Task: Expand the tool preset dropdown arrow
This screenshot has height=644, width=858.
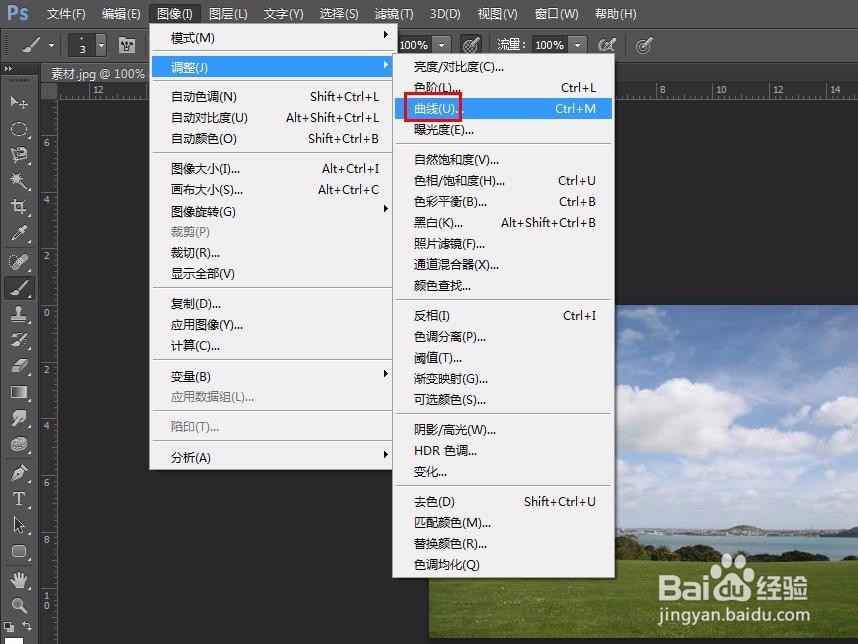Action: click(x=51, y=45)
